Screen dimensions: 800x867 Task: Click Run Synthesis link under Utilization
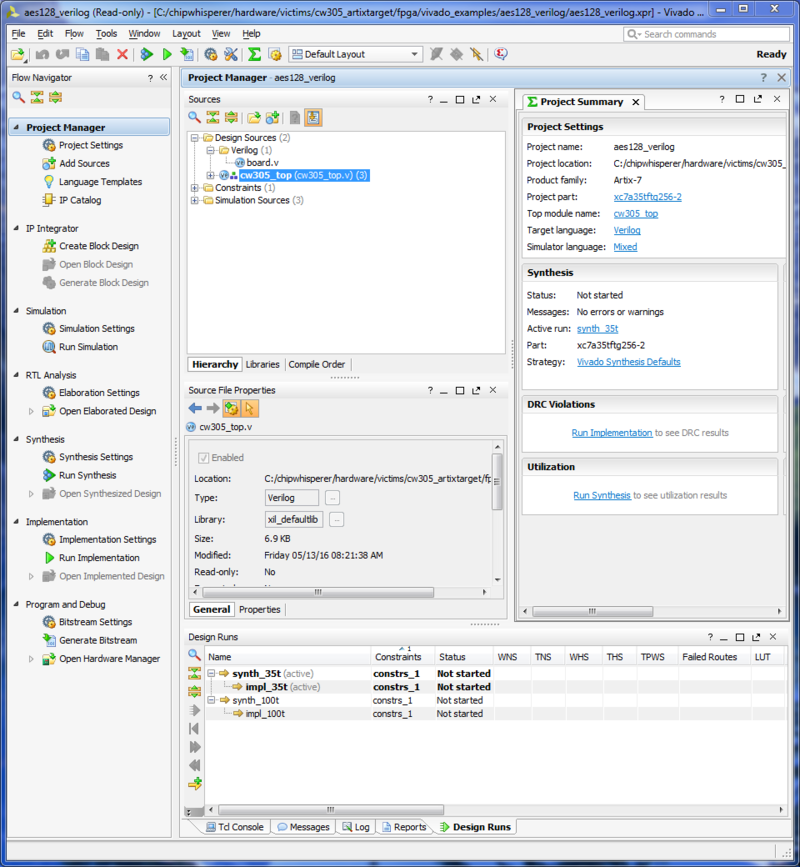[602, 495]
